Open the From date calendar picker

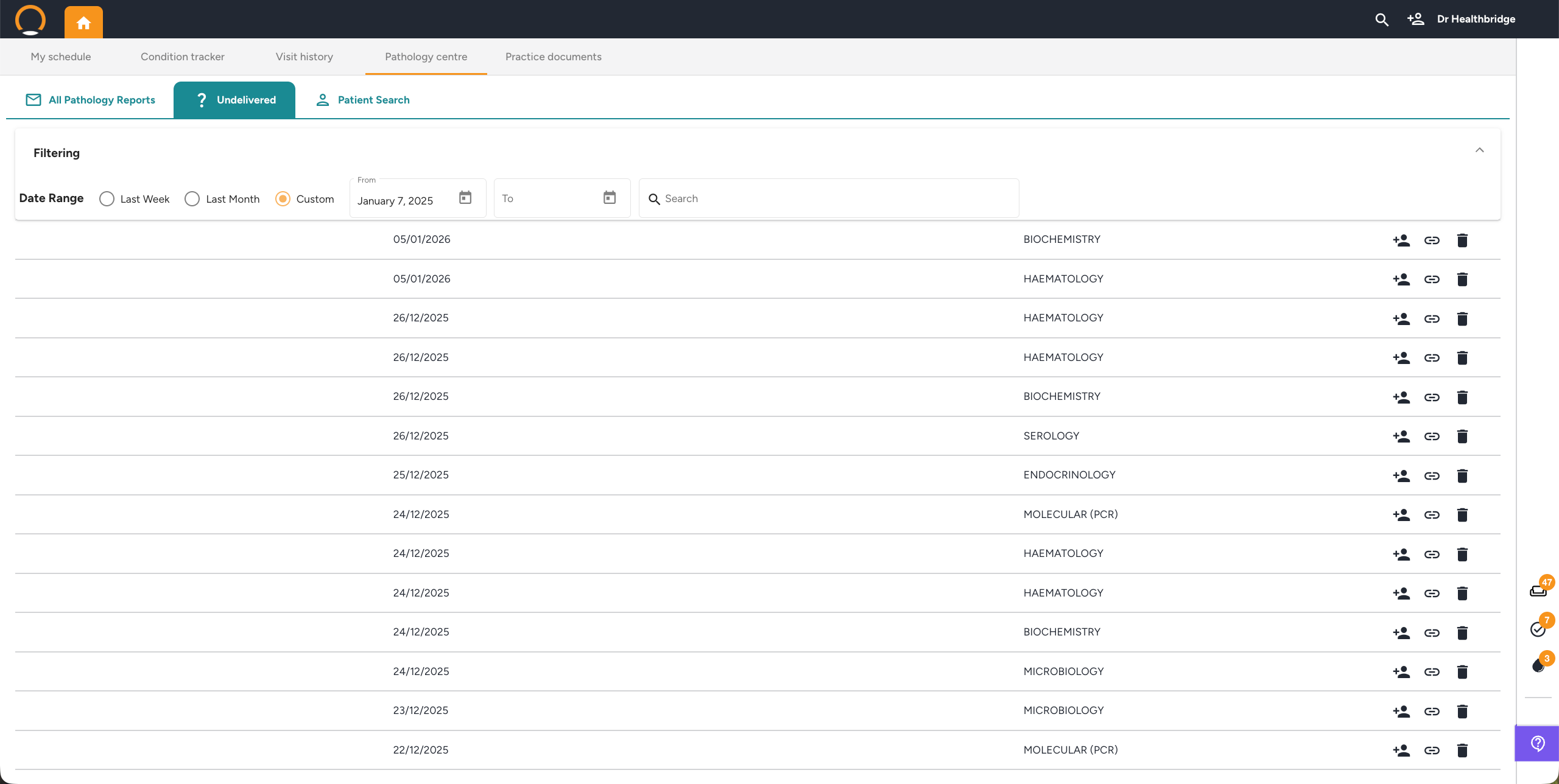coord(465,198)
